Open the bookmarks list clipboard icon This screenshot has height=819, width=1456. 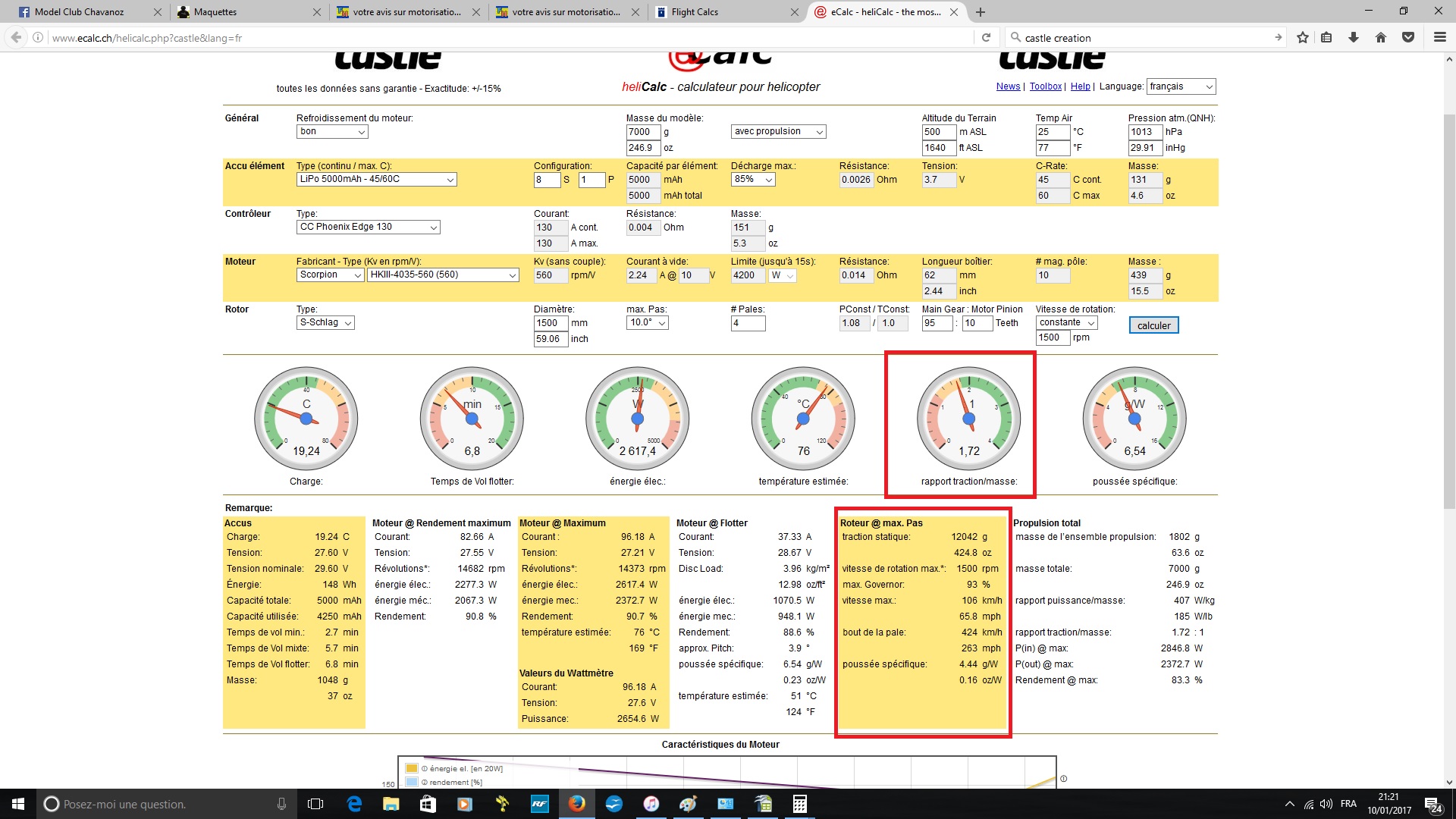(1326, 37)
